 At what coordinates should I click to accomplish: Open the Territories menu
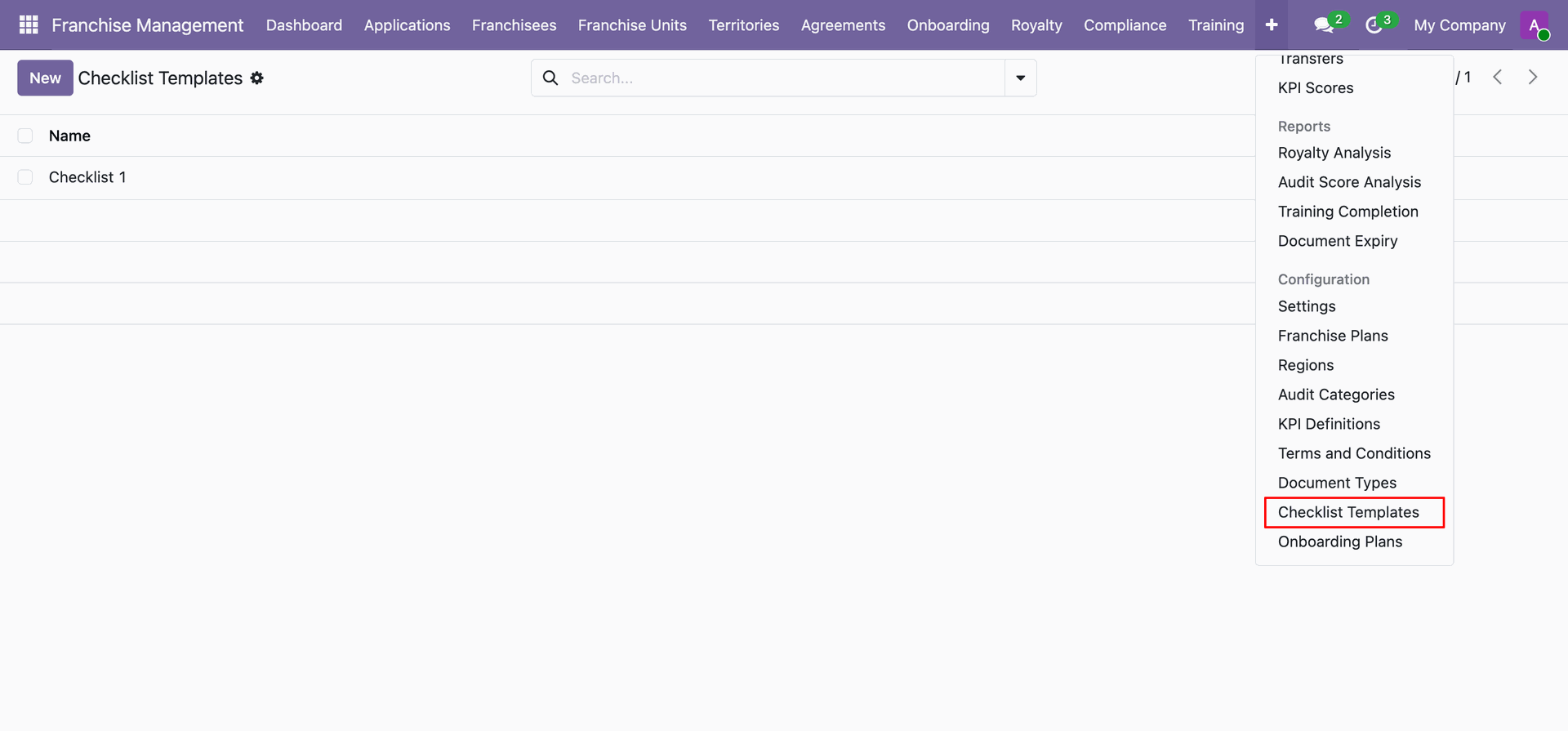(x=743, y=25)
